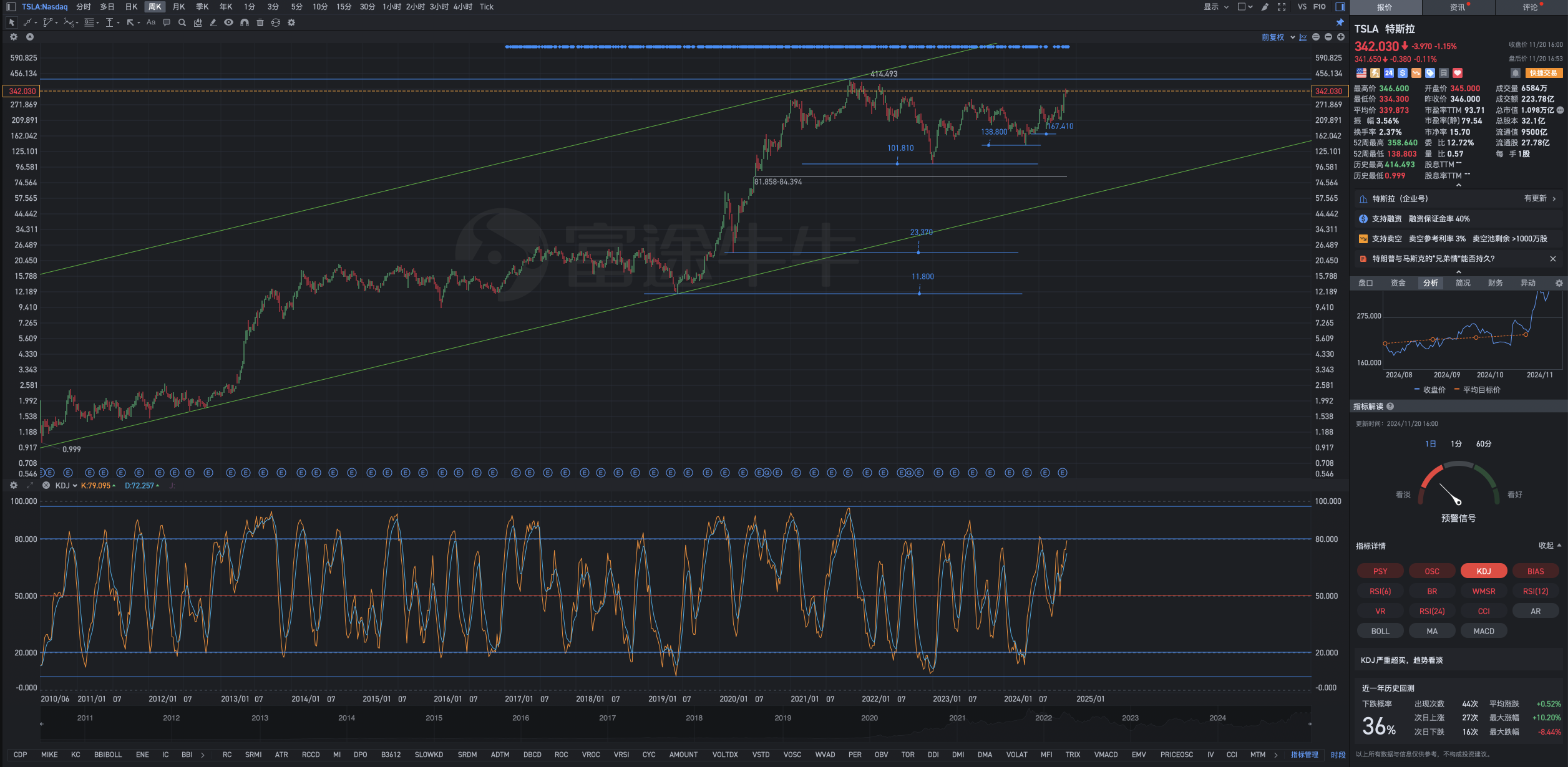This screenshot has height=767, width=1568.
Task: Maximize the KDJ sub-chart panel
Action: click(29, 485)
